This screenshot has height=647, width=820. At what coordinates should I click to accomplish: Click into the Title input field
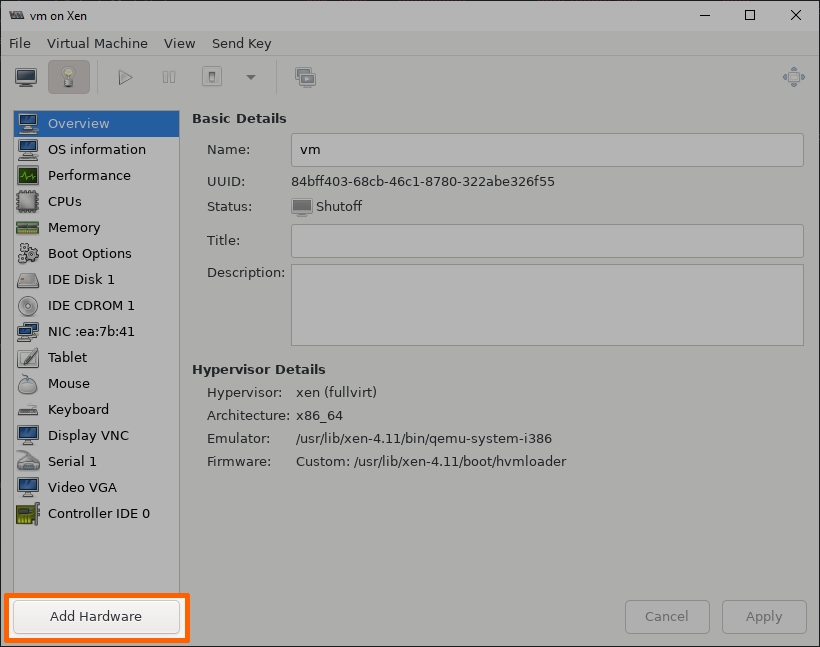(x=547, y=241)
